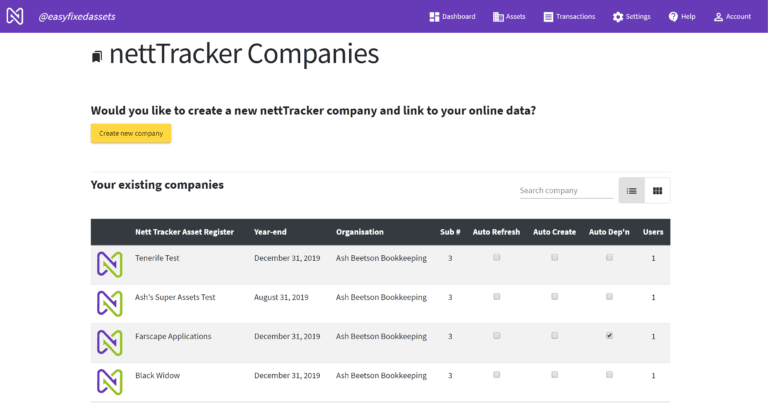Toggle Auto Dep'n for Ash's Super Assets Test
The image size is (768, 403).
pyautogui.click(x=609, y=296)
